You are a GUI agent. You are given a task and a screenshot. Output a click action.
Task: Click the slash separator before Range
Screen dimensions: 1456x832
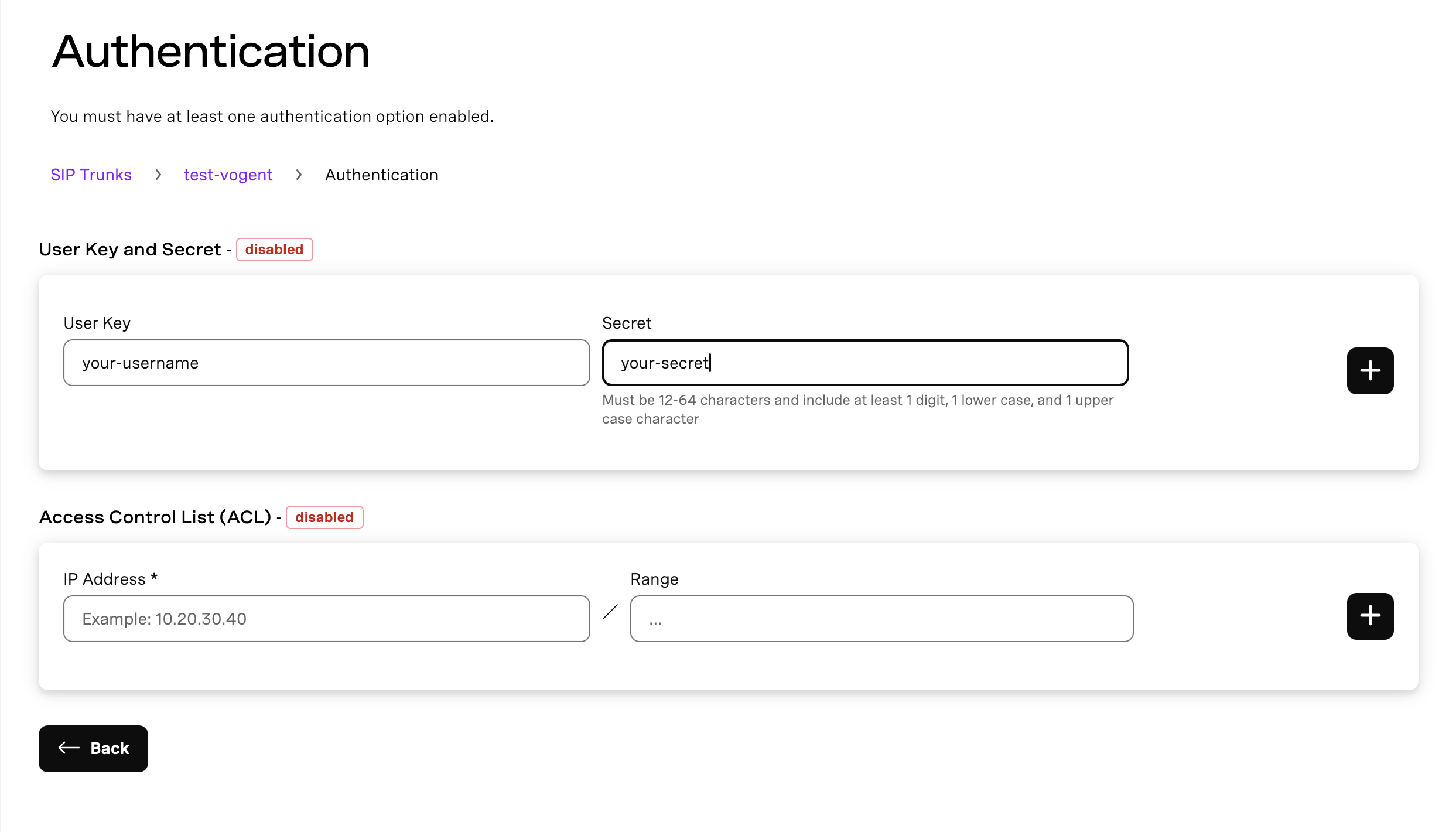pos(610,612)
